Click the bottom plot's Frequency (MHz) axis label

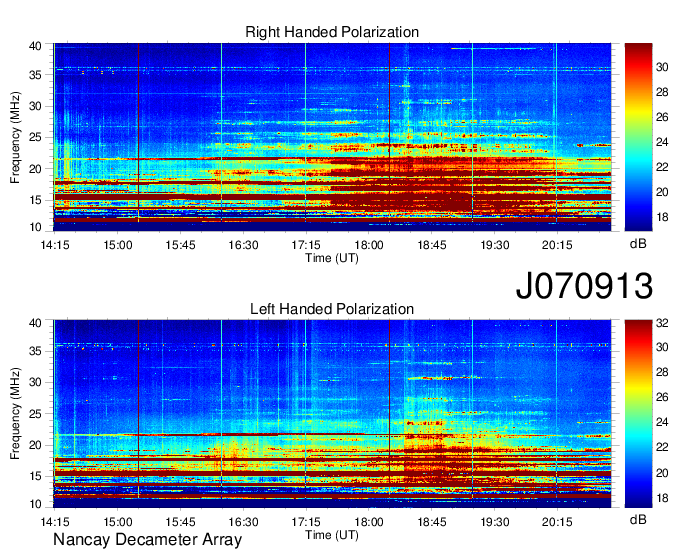pos(15,414)
